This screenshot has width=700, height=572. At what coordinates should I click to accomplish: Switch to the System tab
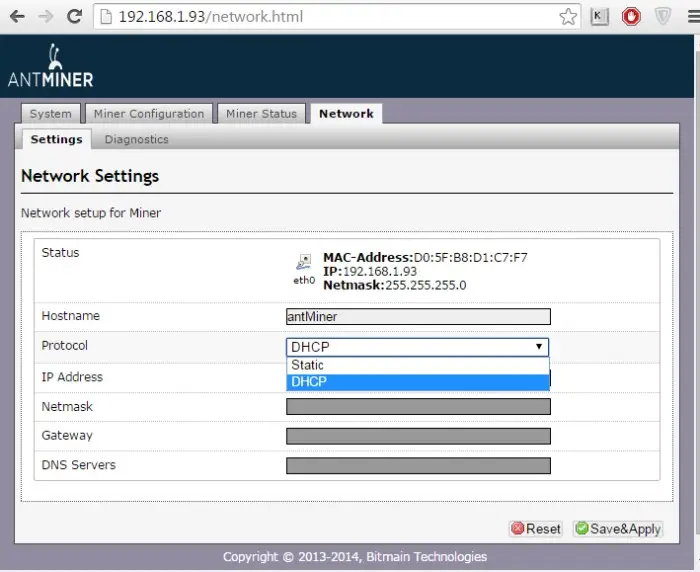(50, 114)
